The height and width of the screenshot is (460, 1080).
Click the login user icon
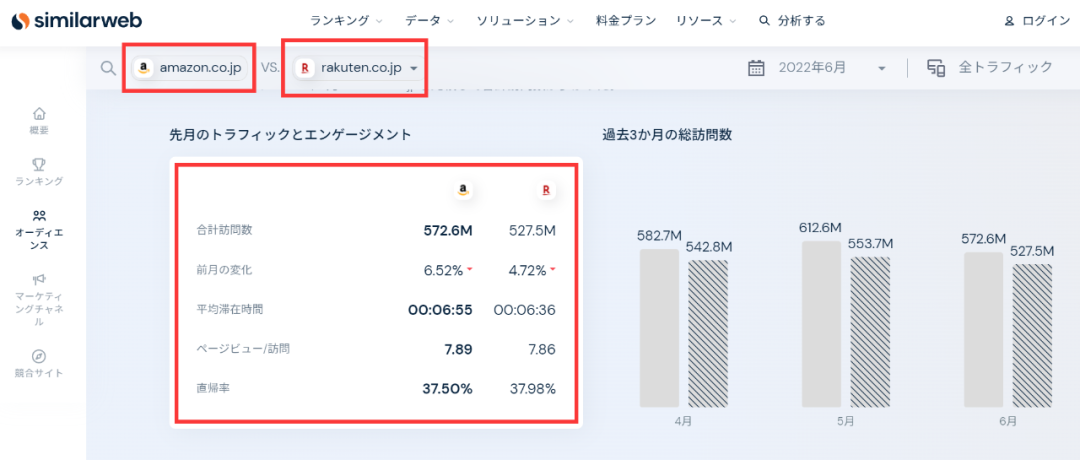(1009, 21)
